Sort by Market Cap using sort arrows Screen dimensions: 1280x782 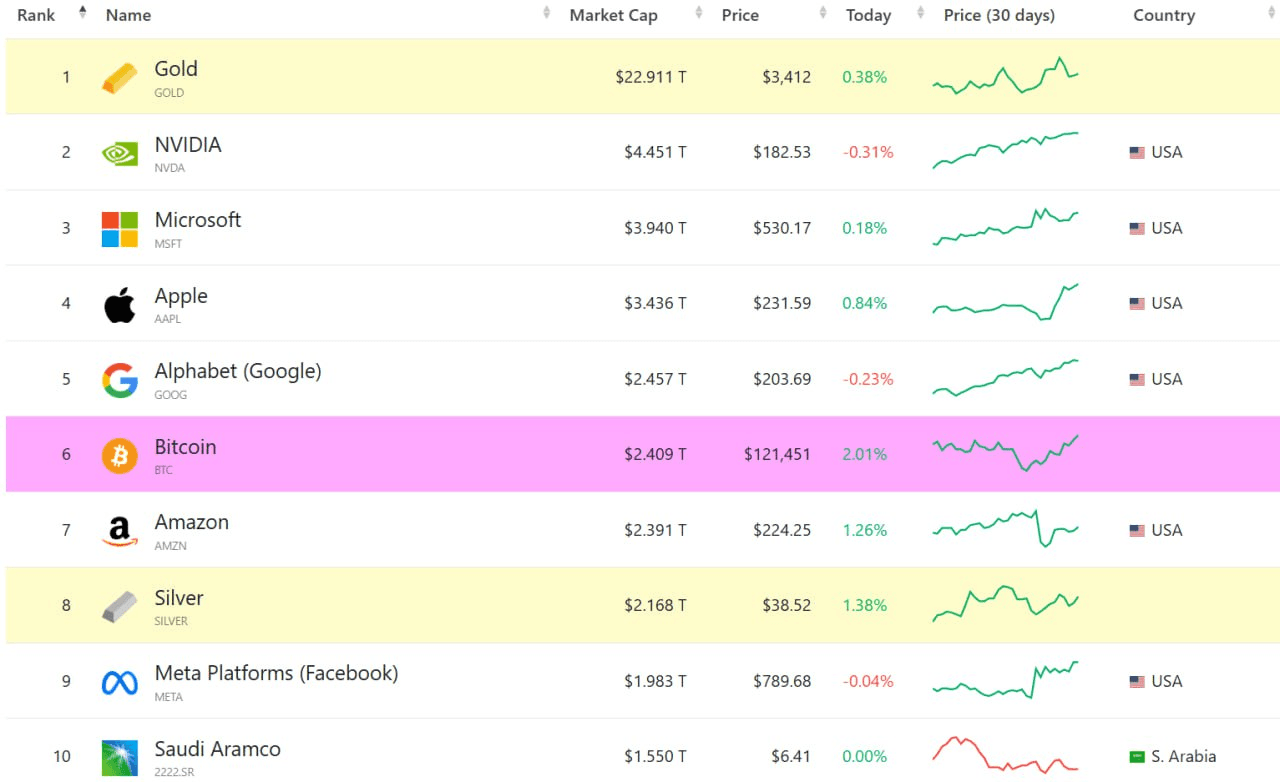tap(699, 13)
